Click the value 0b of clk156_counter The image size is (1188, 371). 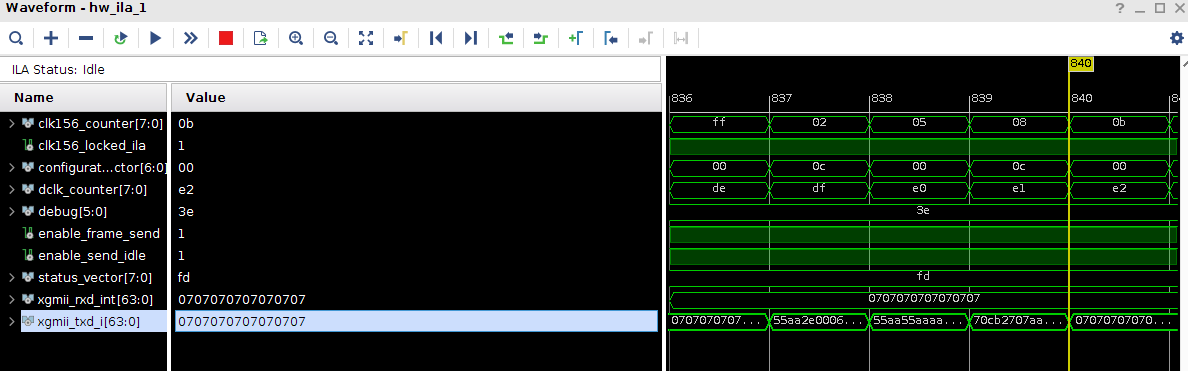pyautogui.click(x=186, y=123)
